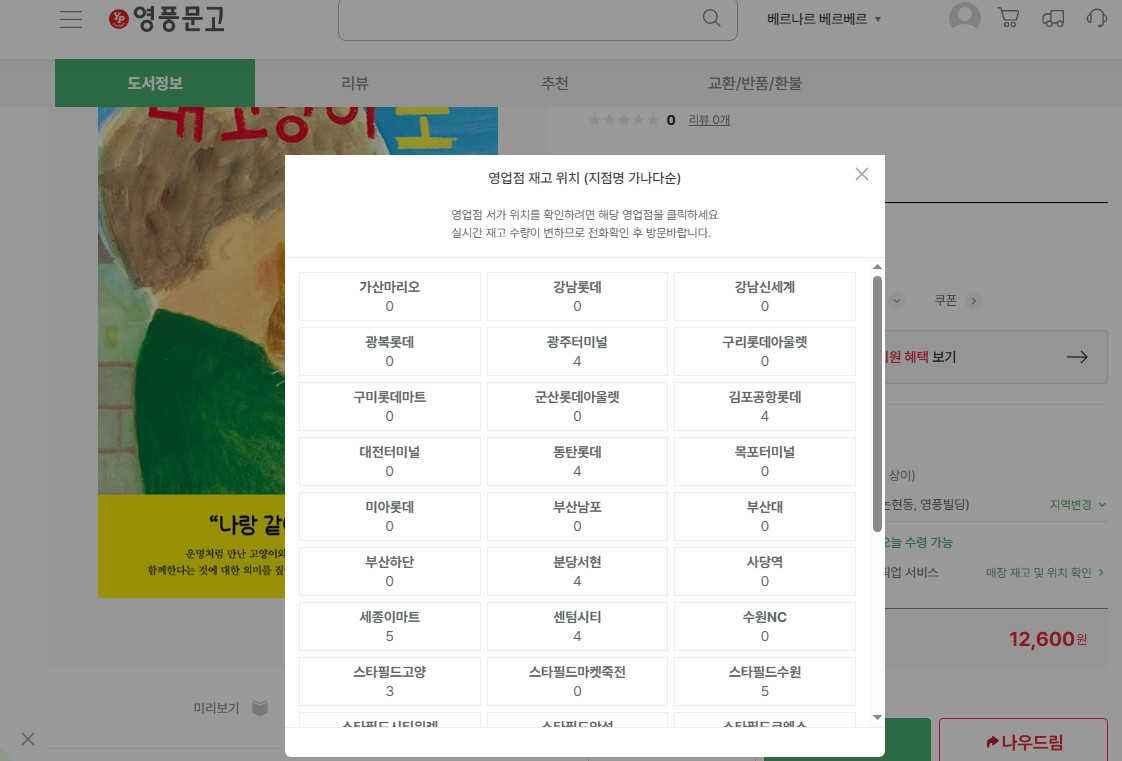Screen dimensions: 1122x761
Task: Switch to the 리뷰 tab
Action: [353, 84]
